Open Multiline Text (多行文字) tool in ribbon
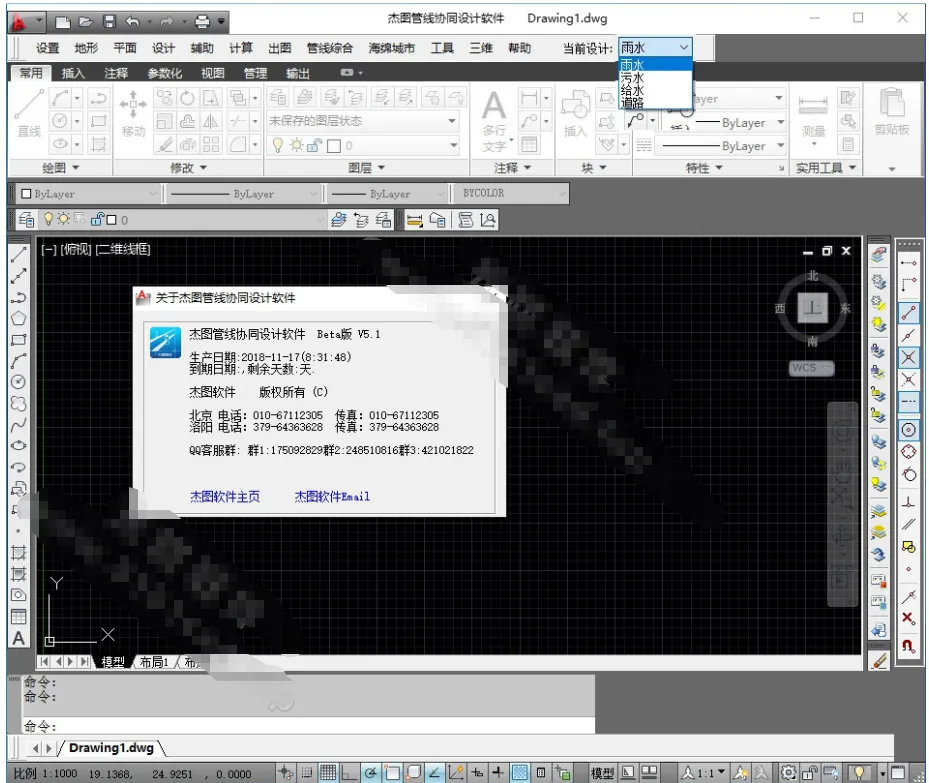This screenshot has height=783, width=929. click(x=494, y=121)
